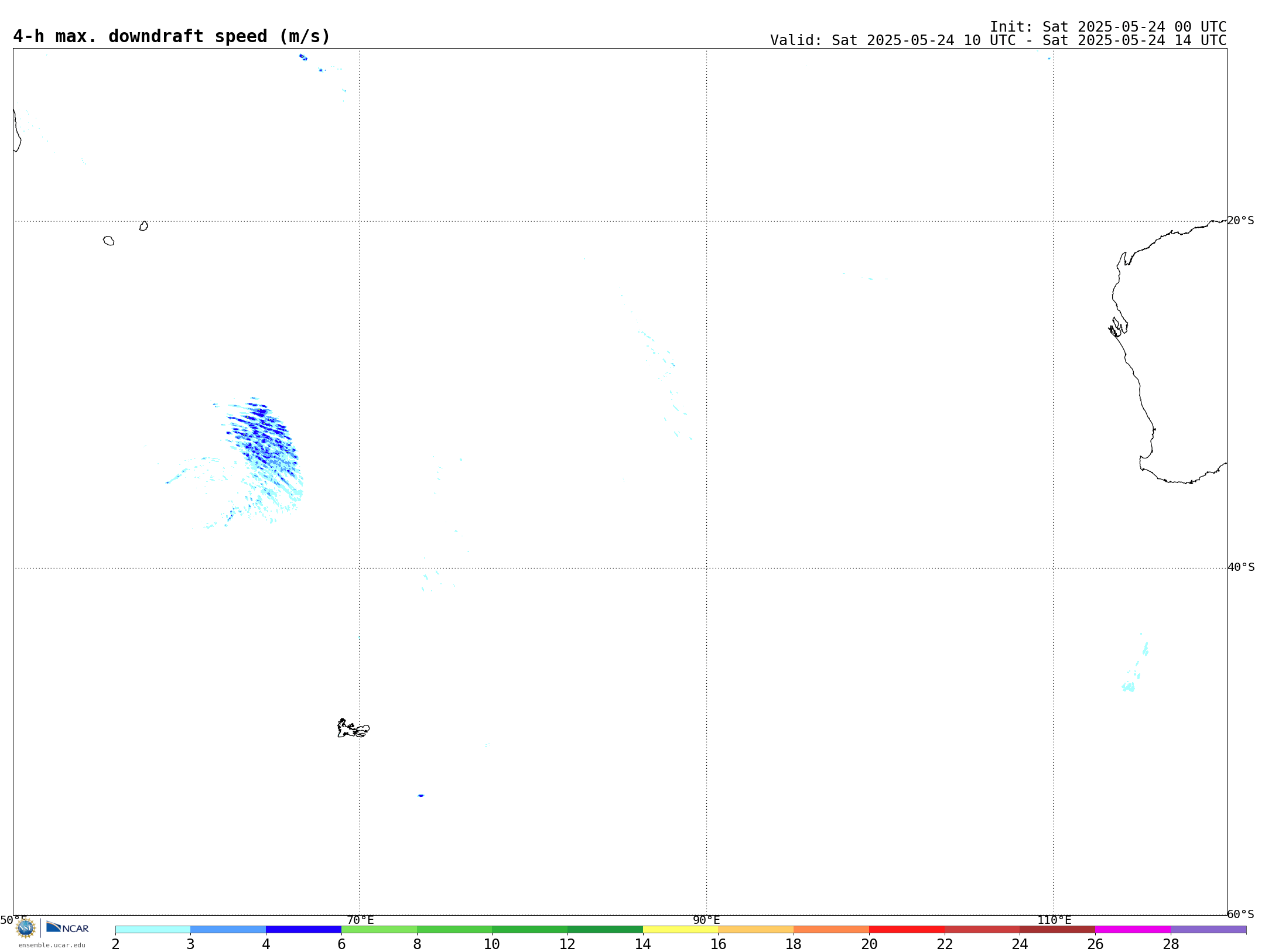Click the NCAR logo
The height and width of the screenshot is (952, 1265).
click(67, 927)
